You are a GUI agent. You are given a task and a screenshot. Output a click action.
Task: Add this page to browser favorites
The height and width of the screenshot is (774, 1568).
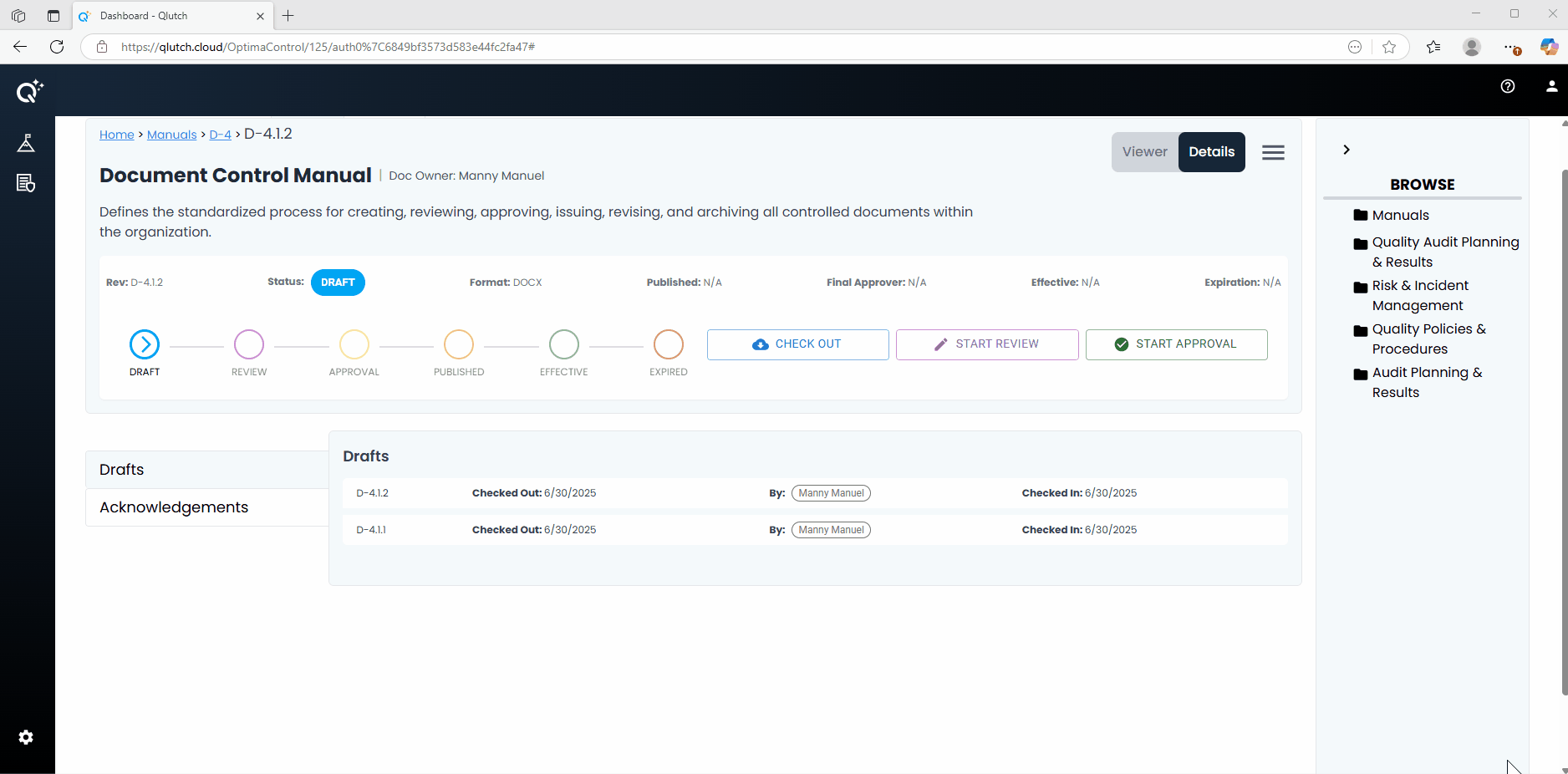pyautogui.click(x=1389, y=47)
